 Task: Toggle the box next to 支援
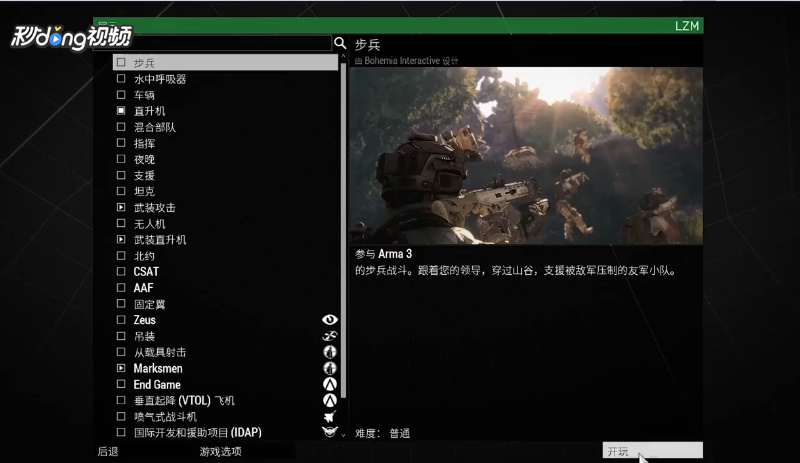(121, 175)
